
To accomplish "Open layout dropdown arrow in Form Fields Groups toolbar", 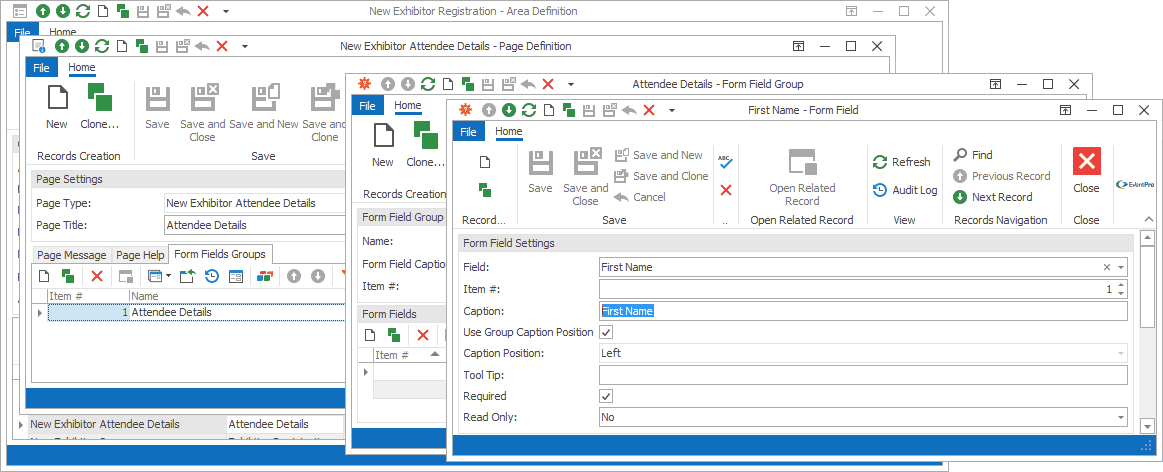I will pos(170,276).
